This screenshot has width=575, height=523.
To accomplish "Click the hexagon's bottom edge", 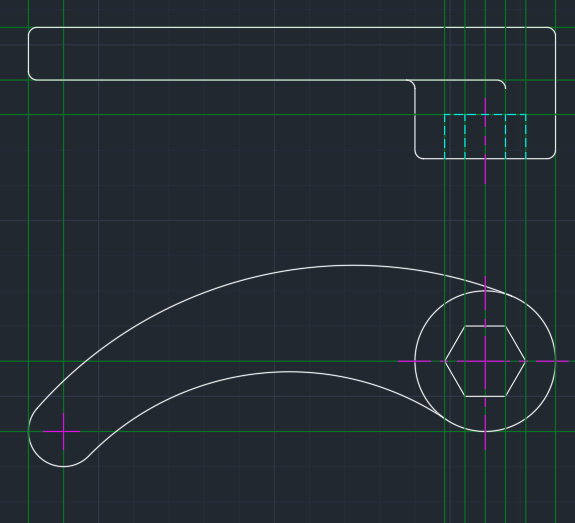I will coord(485,396).
